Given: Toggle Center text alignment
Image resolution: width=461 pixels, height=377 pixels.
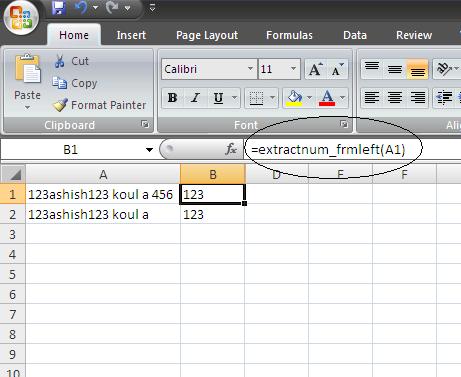Looking at the screenshot, I should (395, 98).
